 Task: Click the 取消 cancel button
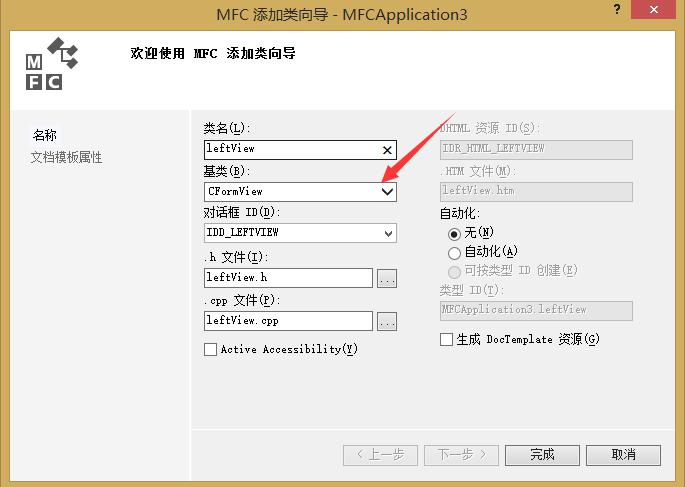coord(623,455)
